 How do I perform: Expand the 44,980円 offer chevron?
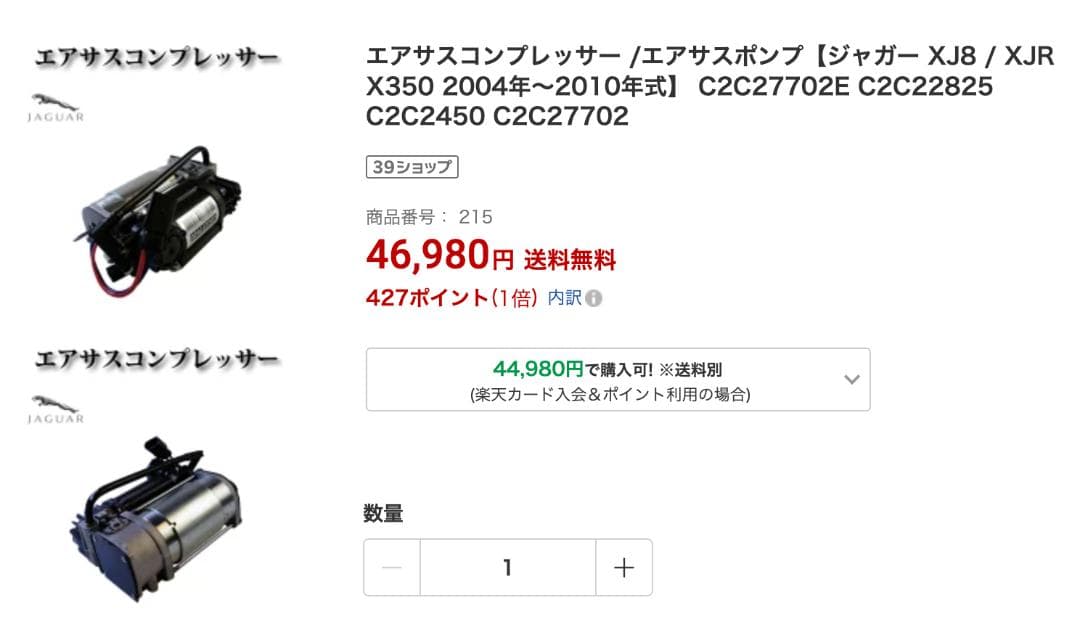(852, 379)
